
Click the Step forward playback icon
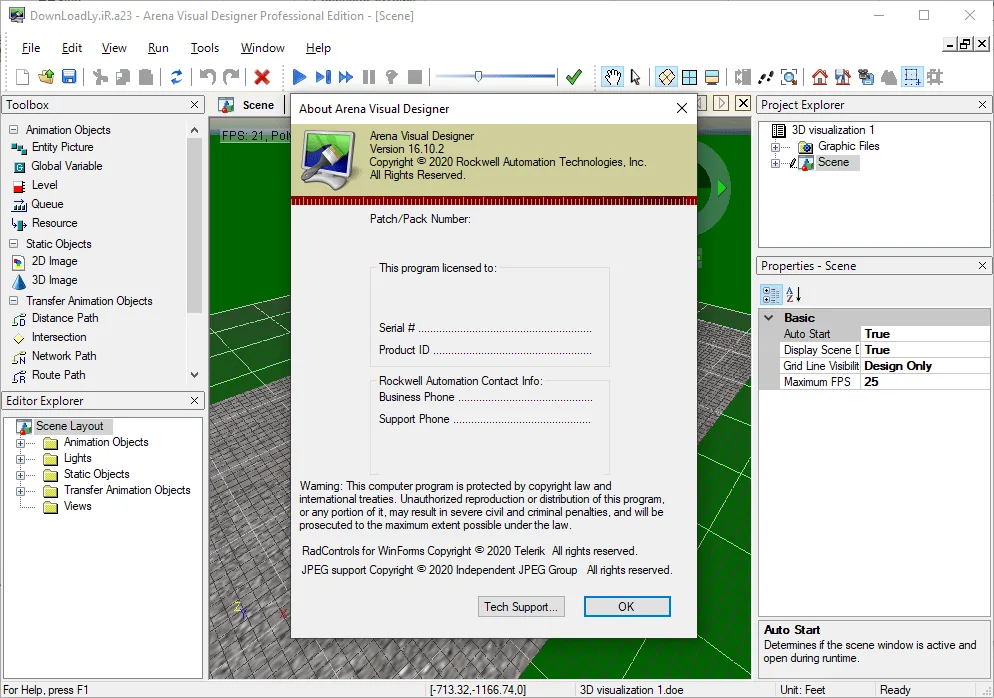[323, 77]
